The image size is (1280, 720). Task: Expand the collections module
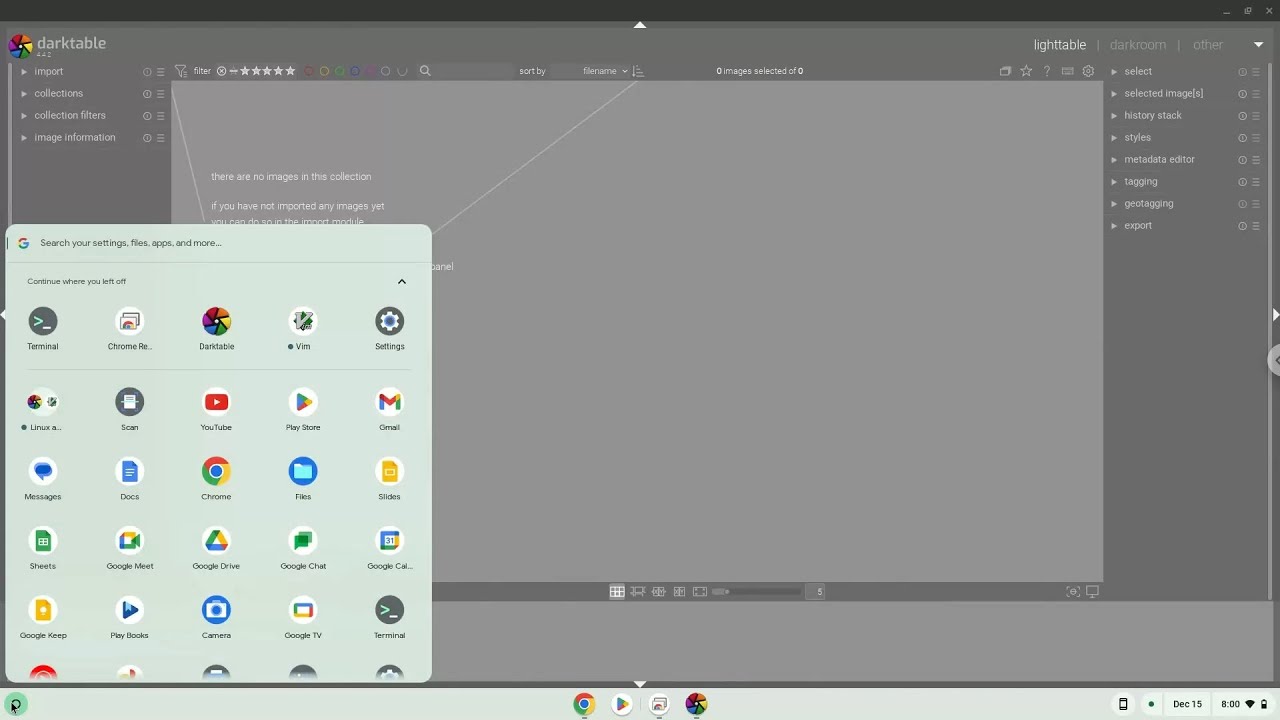tap(58, 93)
